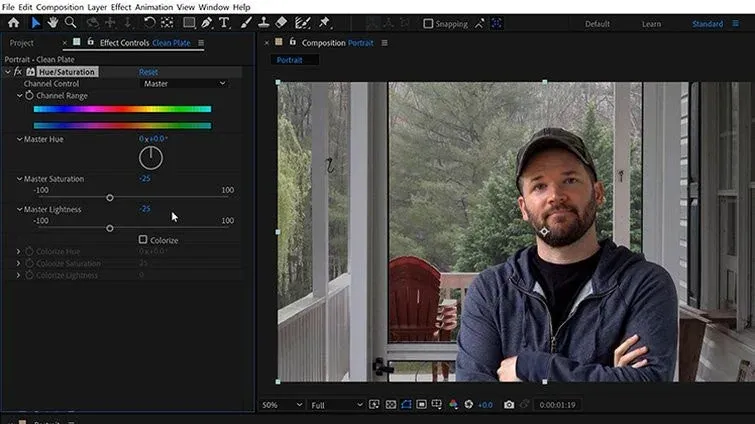
Task: Select the Rectangle shape tool
Action: tap(189, 23)
